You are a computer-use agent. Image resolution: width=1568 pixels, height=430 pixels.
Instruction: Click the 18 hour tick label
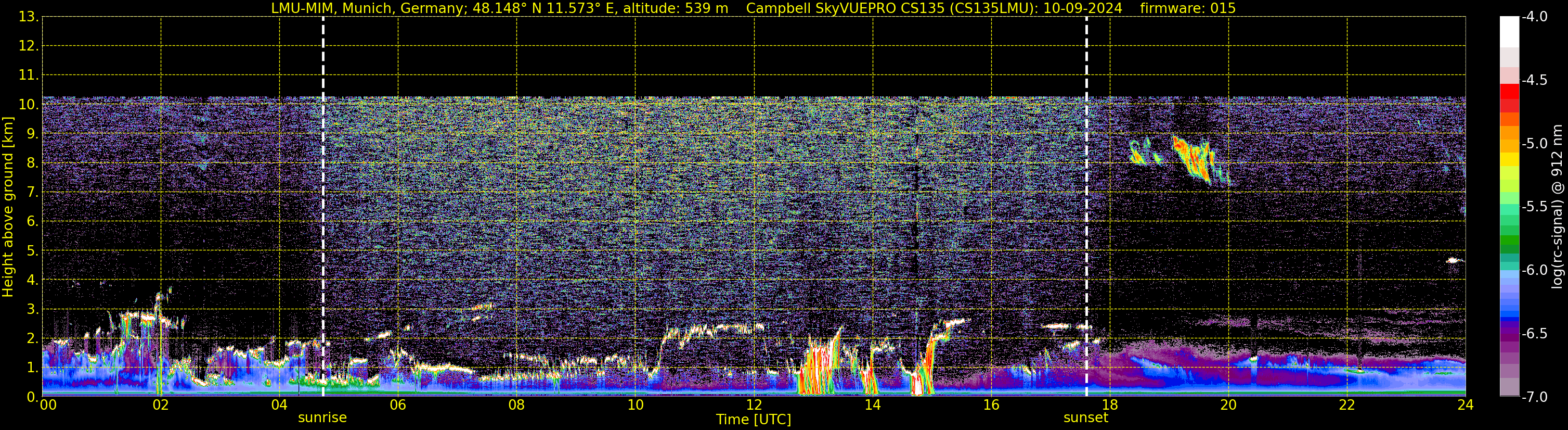[1110, 405]
